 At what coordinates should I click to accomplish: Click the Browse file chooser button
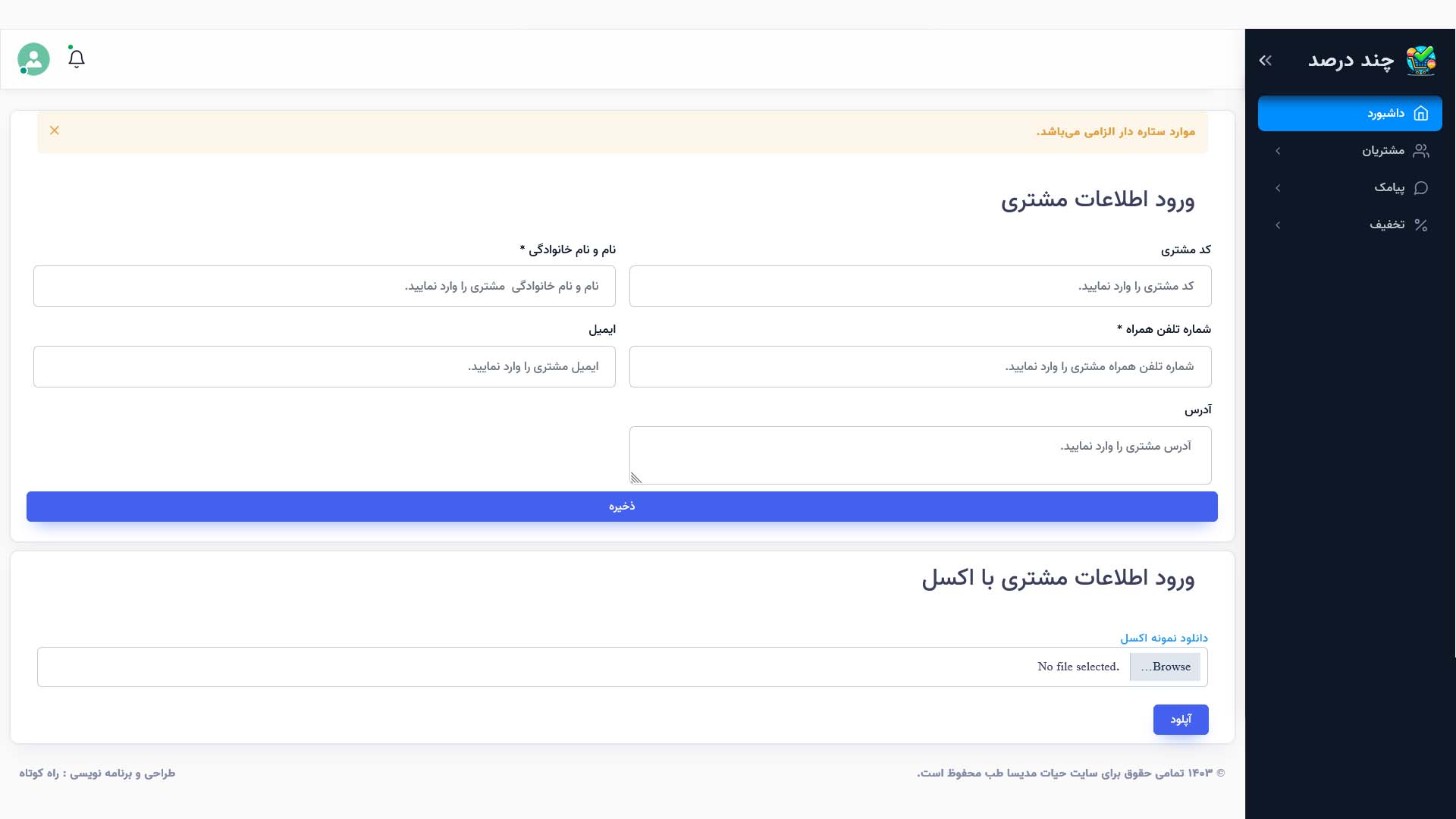pyautogui.click(x=1165, y=667)
